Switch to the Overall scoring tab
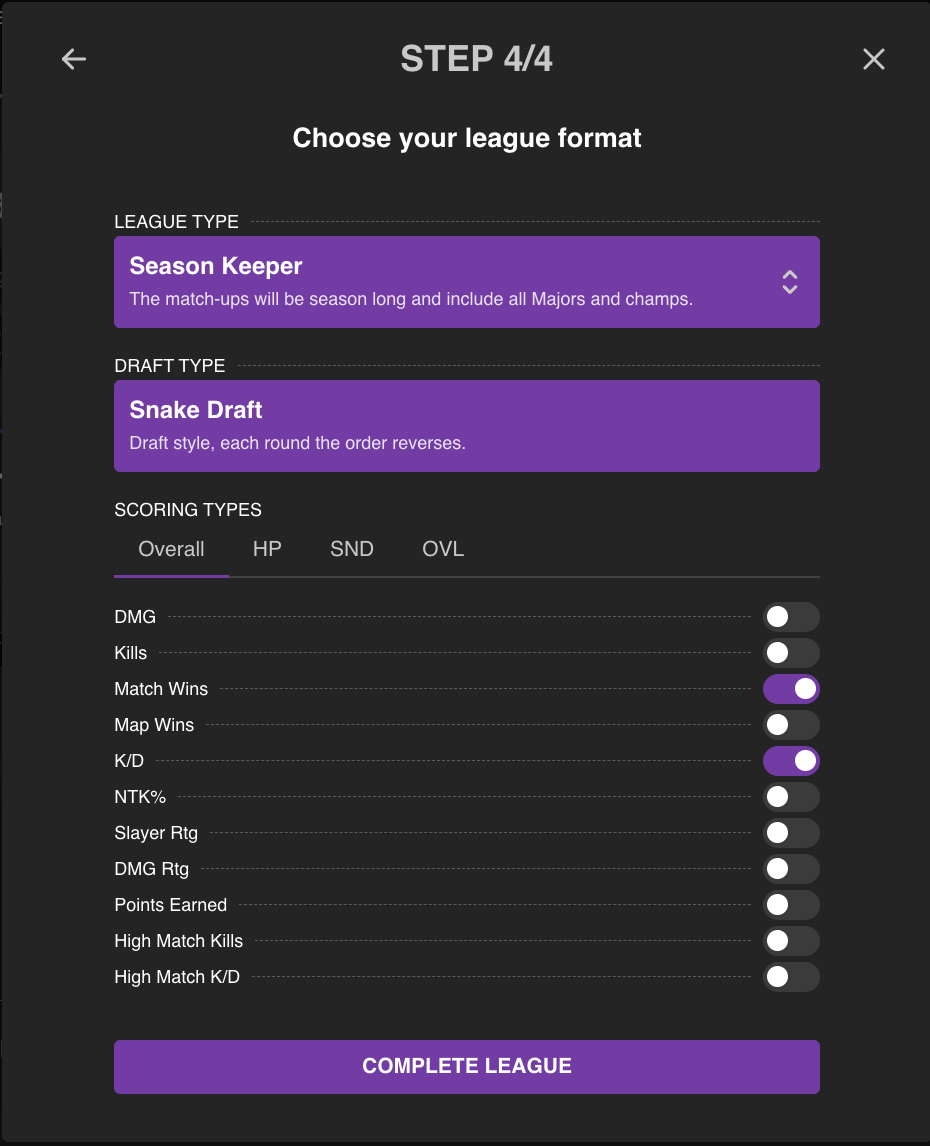This screenshot has height=1146, width=930. [x=171, y=549]
